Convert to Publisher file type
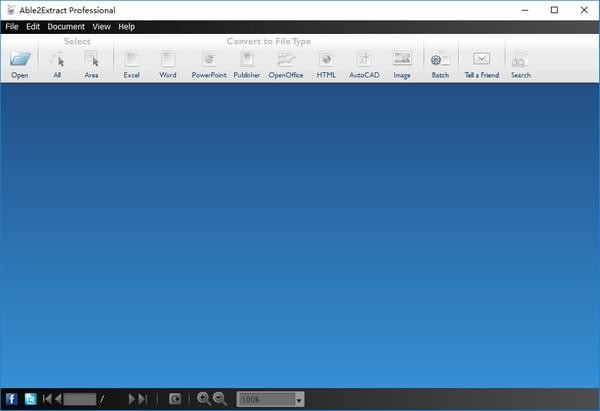600x411 pixels. point(247,61)
